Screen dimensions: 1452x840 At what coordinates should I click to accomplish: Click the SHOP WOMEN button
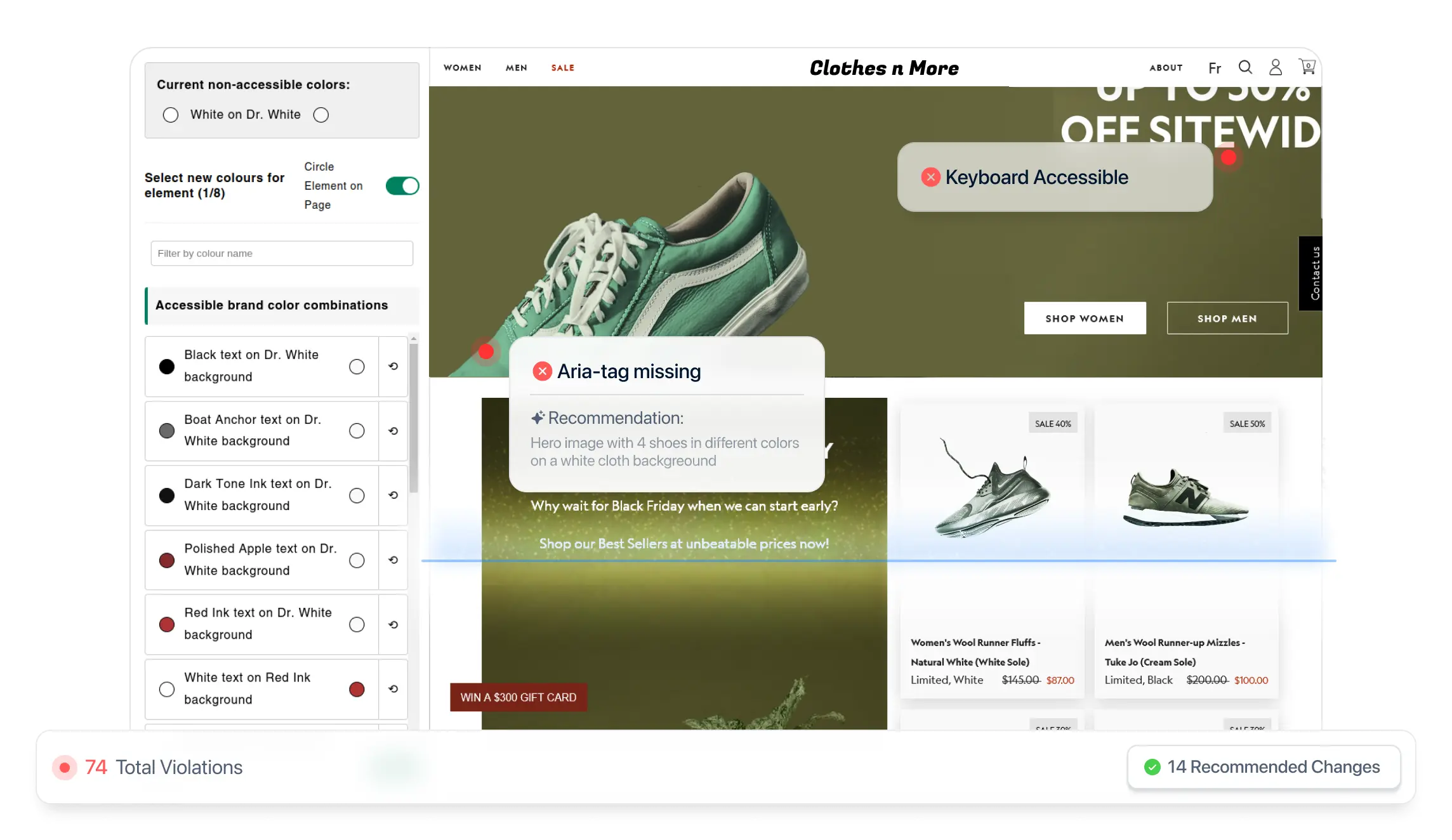tap(1085, 318)
